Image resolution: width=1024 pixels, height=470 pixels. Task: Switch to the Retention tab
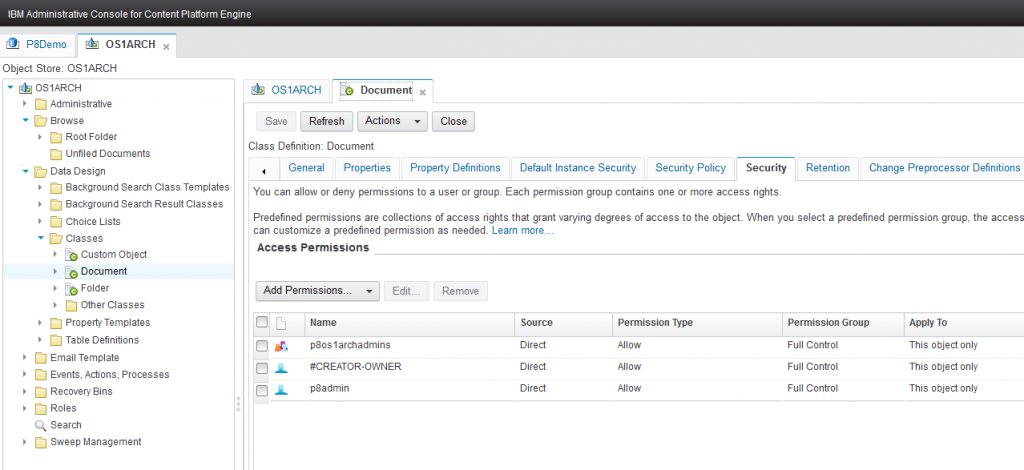827,168
